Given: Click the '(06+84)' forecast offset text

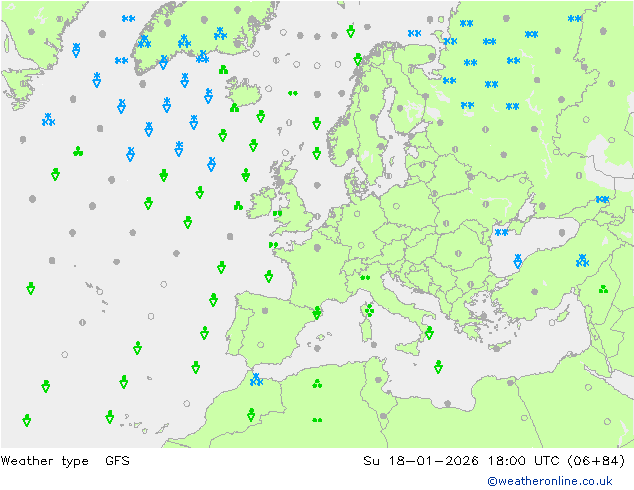Looking at the screenshot, I should pyautogui.click(x=596, y=460).
